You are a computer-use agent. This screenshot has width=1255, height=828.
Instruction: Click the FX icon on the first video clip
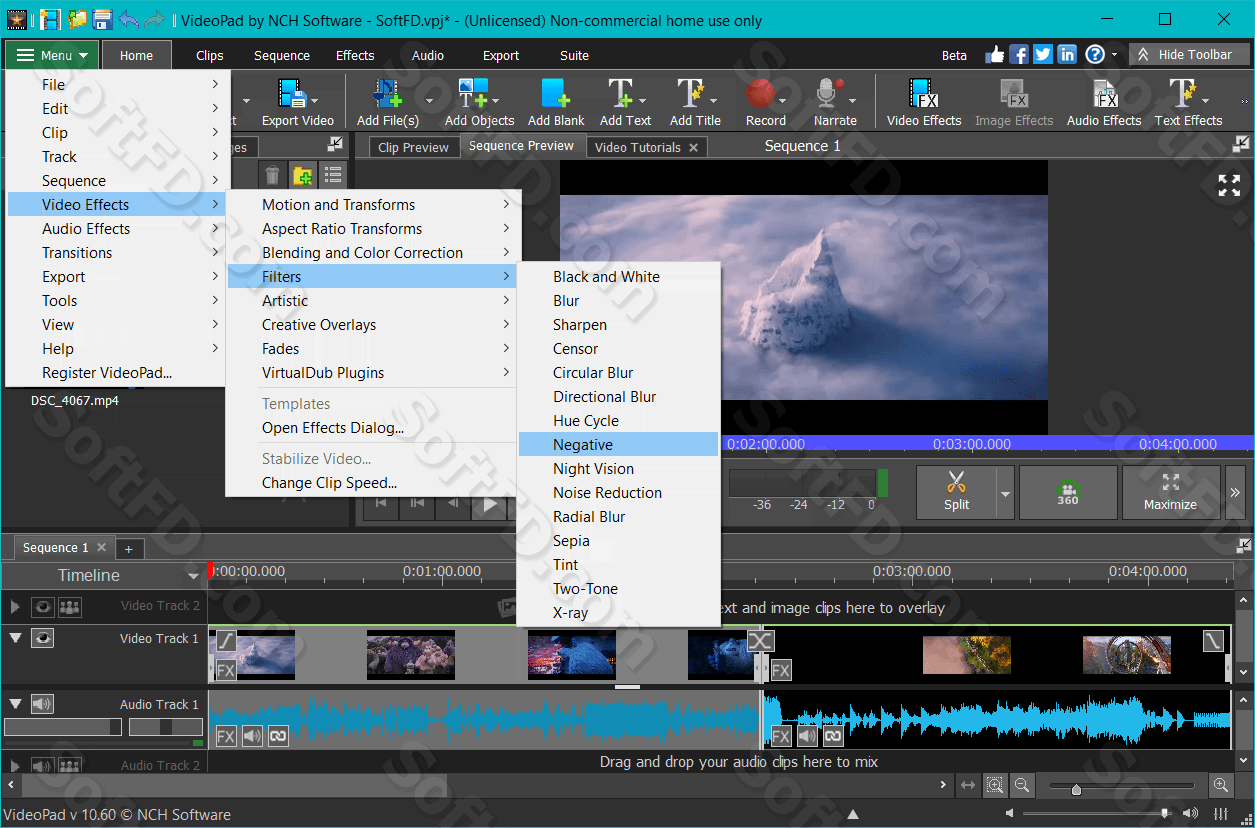[x=226, y=670]
